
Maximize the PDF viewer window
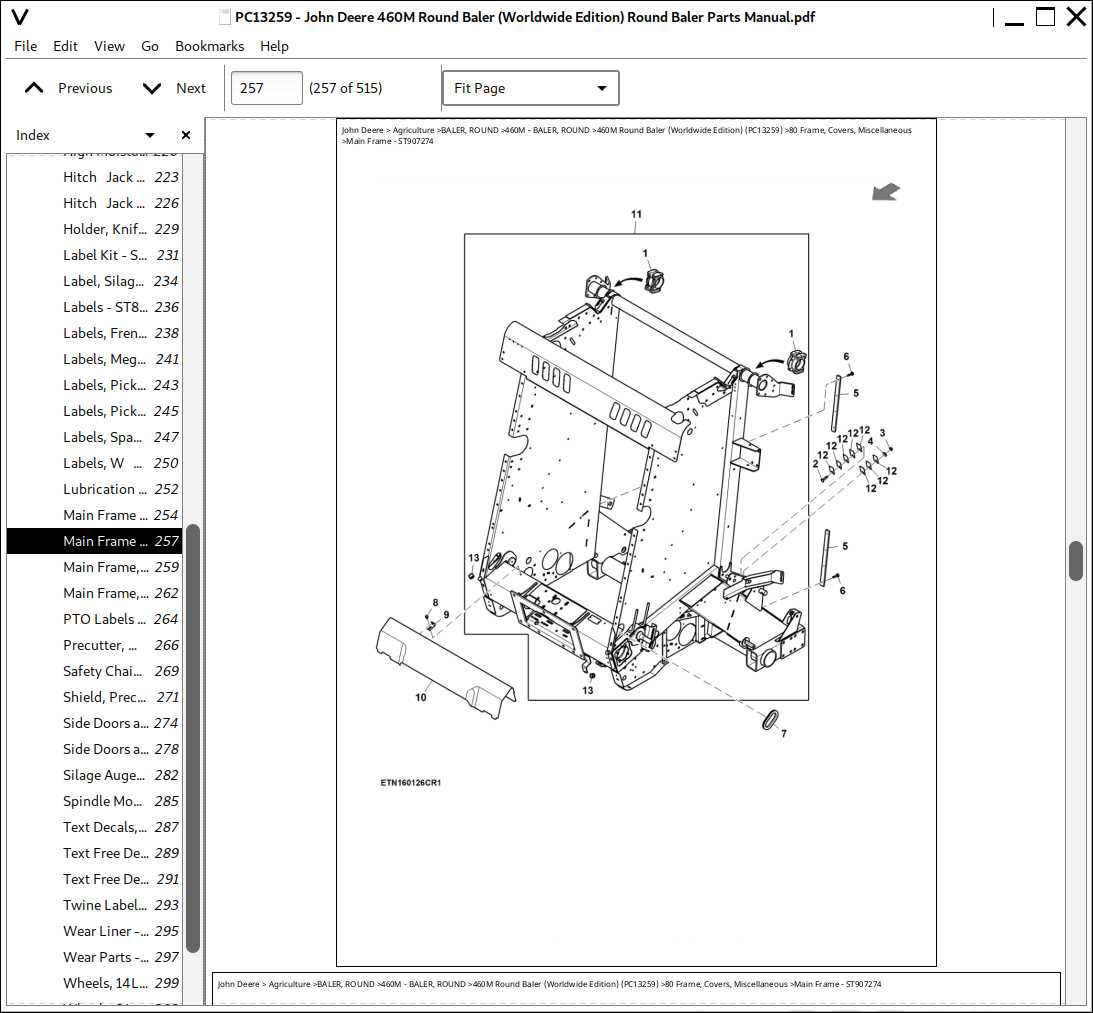coord(1046,17)
